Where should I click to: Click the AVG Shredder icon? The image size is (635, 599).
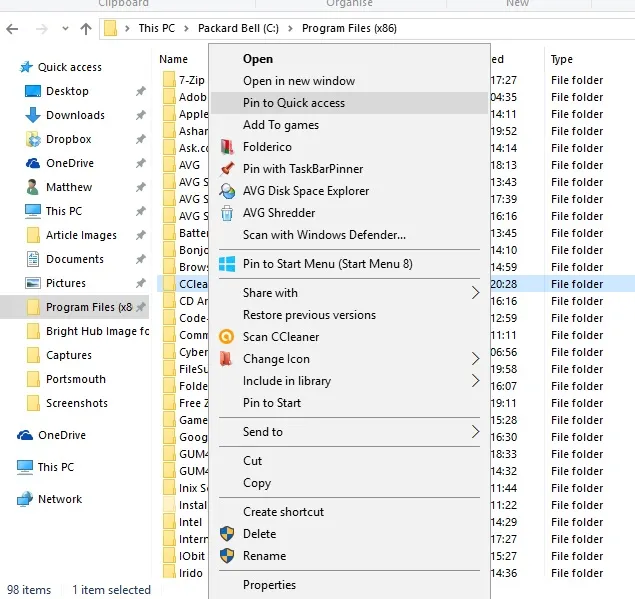[227, 213]
